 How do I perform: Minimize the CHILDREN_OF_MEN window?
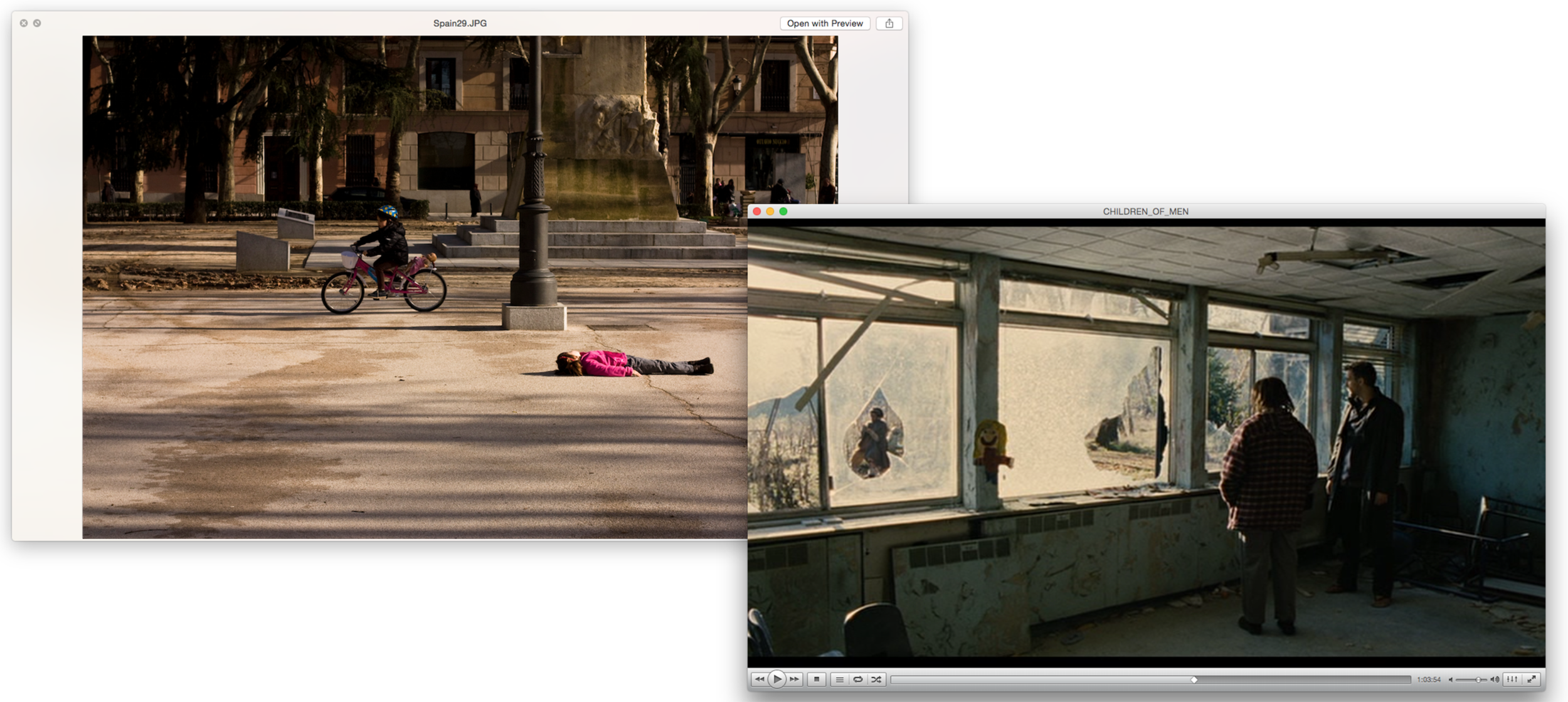tap(770, 211)
